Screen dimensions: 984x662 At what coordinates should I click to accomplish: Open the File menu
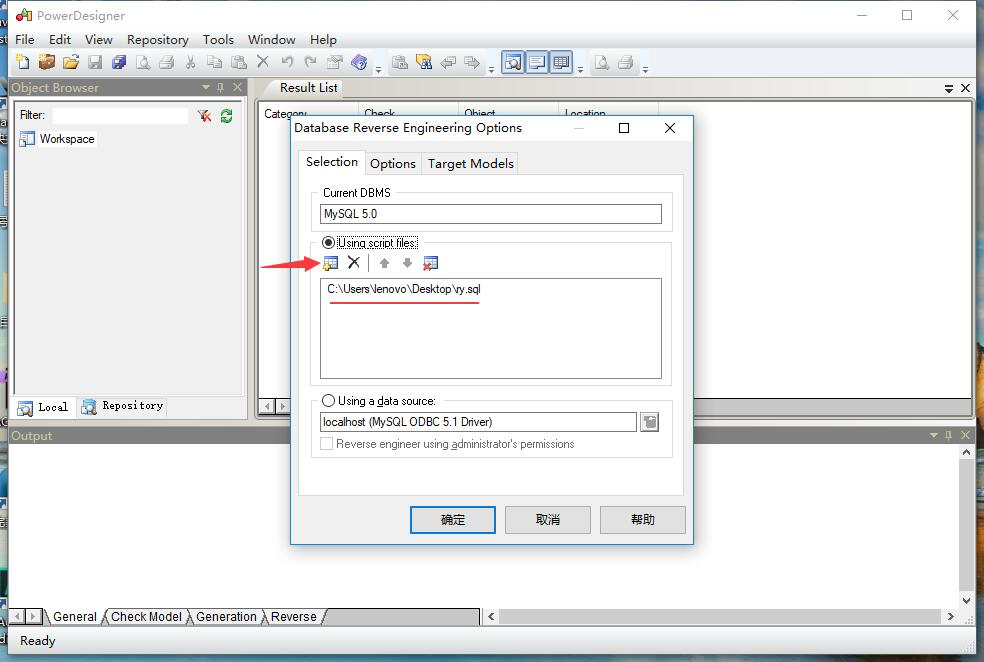24,40
